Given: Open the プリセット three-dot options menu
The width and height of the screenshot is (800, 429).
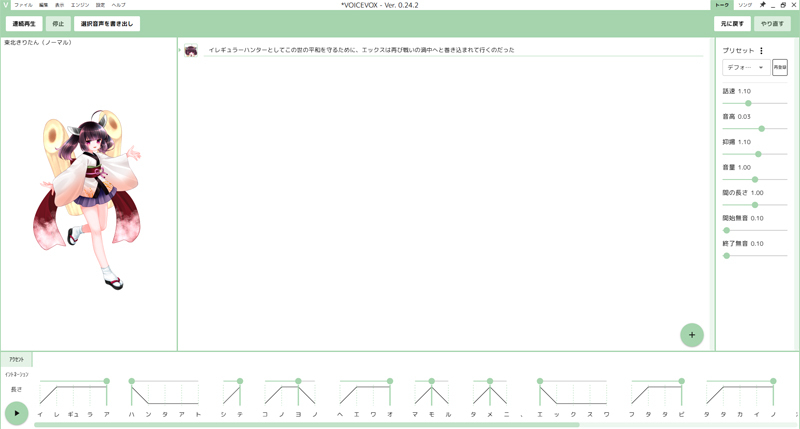Looking at the screenshot, I should [x=761, y=51].
